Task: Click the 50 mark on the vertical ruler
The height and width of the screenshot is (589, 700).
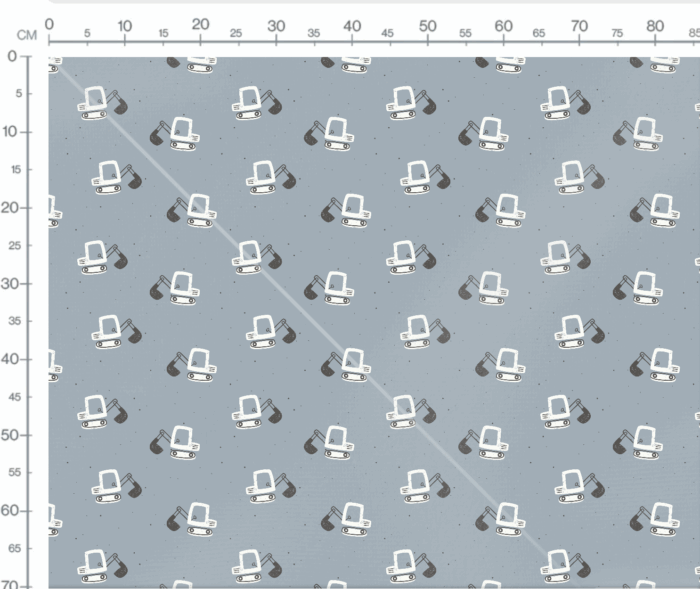Action: tap(10, 435)
